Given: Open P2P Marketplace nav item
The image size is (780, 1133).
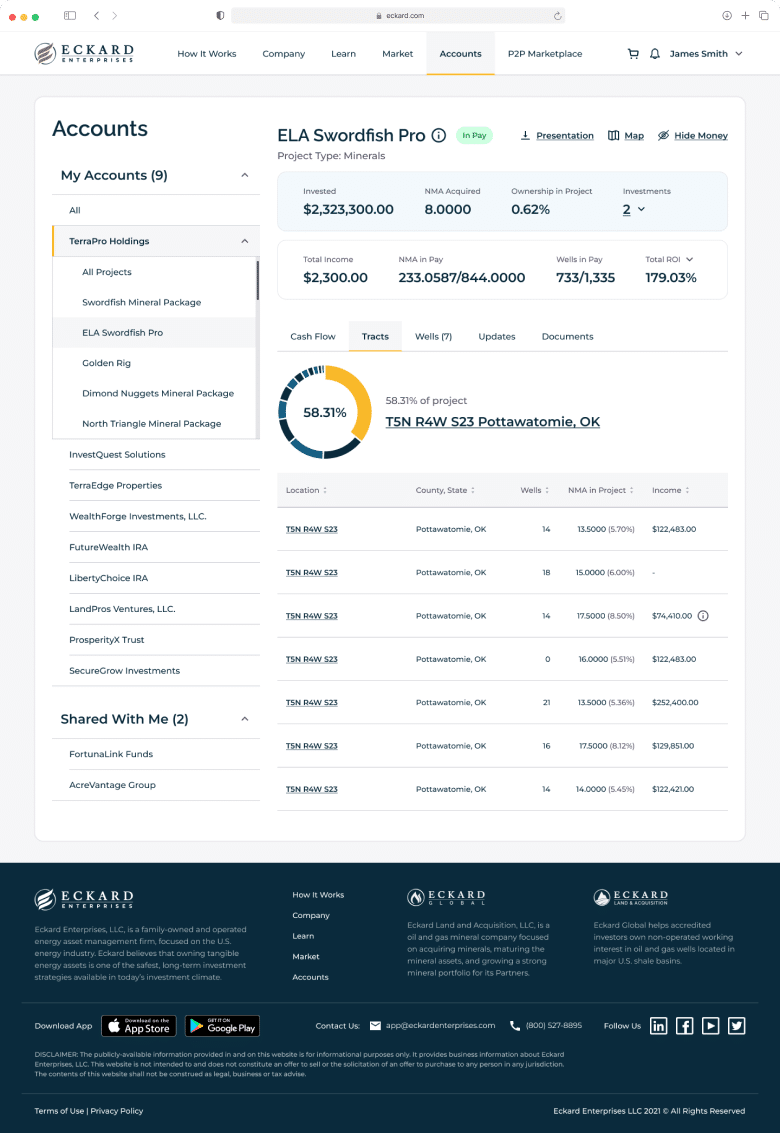Looking at the screenshot, I should (x=545, y=53).
